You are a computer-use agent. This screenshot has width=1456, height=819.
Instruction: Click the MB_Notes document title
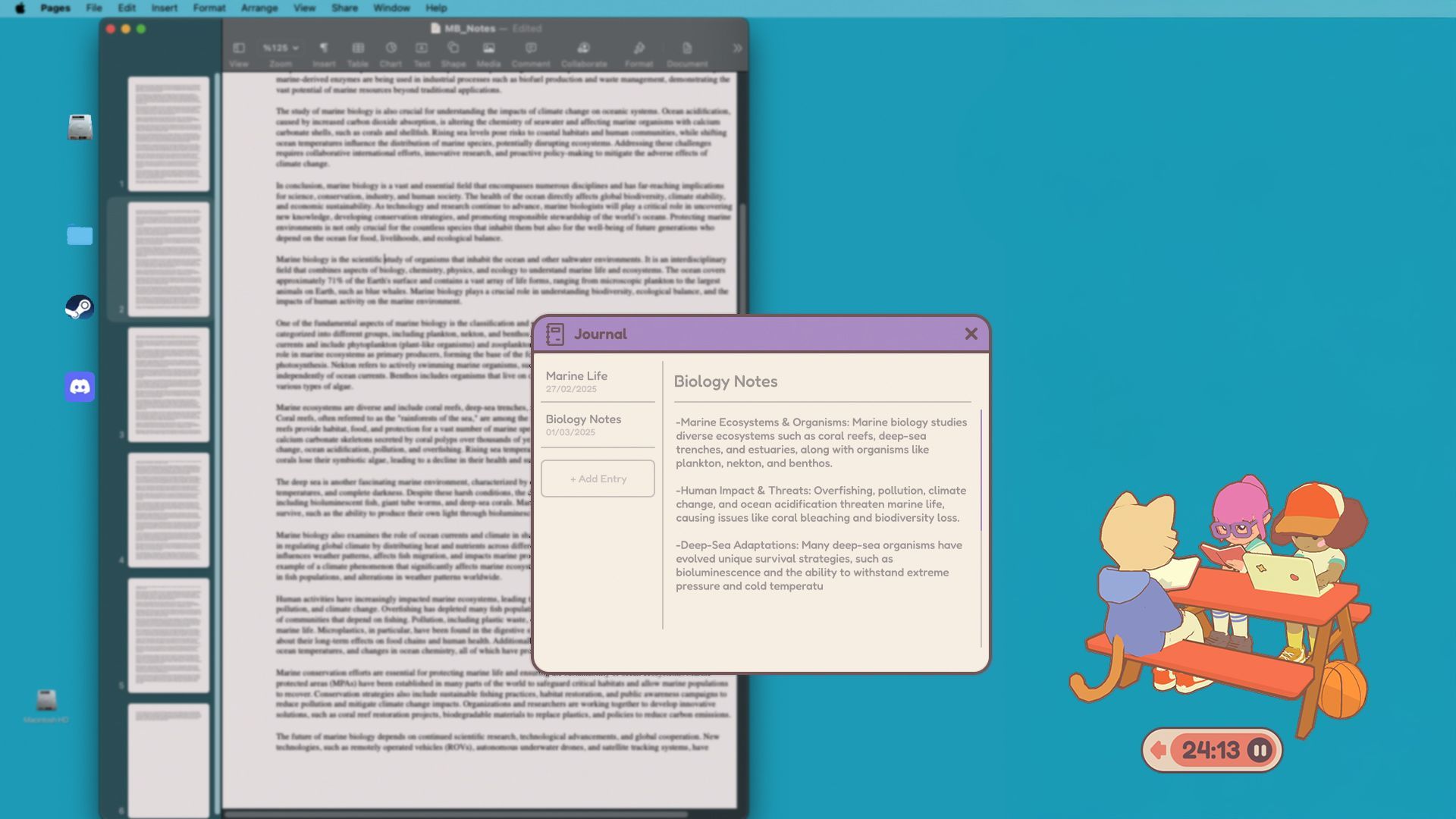[x=469, y=29]
